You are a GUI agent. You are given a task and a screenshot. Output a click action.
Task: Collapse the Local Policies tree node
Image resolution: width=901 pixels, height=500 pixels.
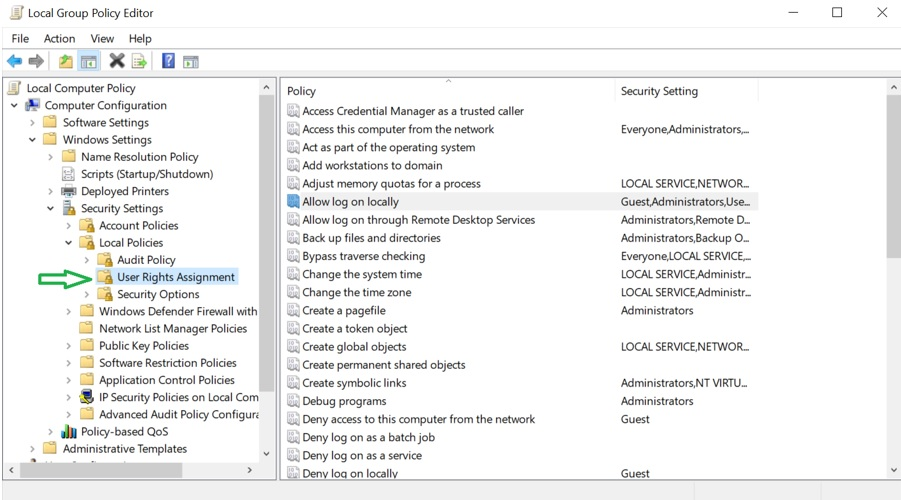pyautogui.click(x=69, y=243)
